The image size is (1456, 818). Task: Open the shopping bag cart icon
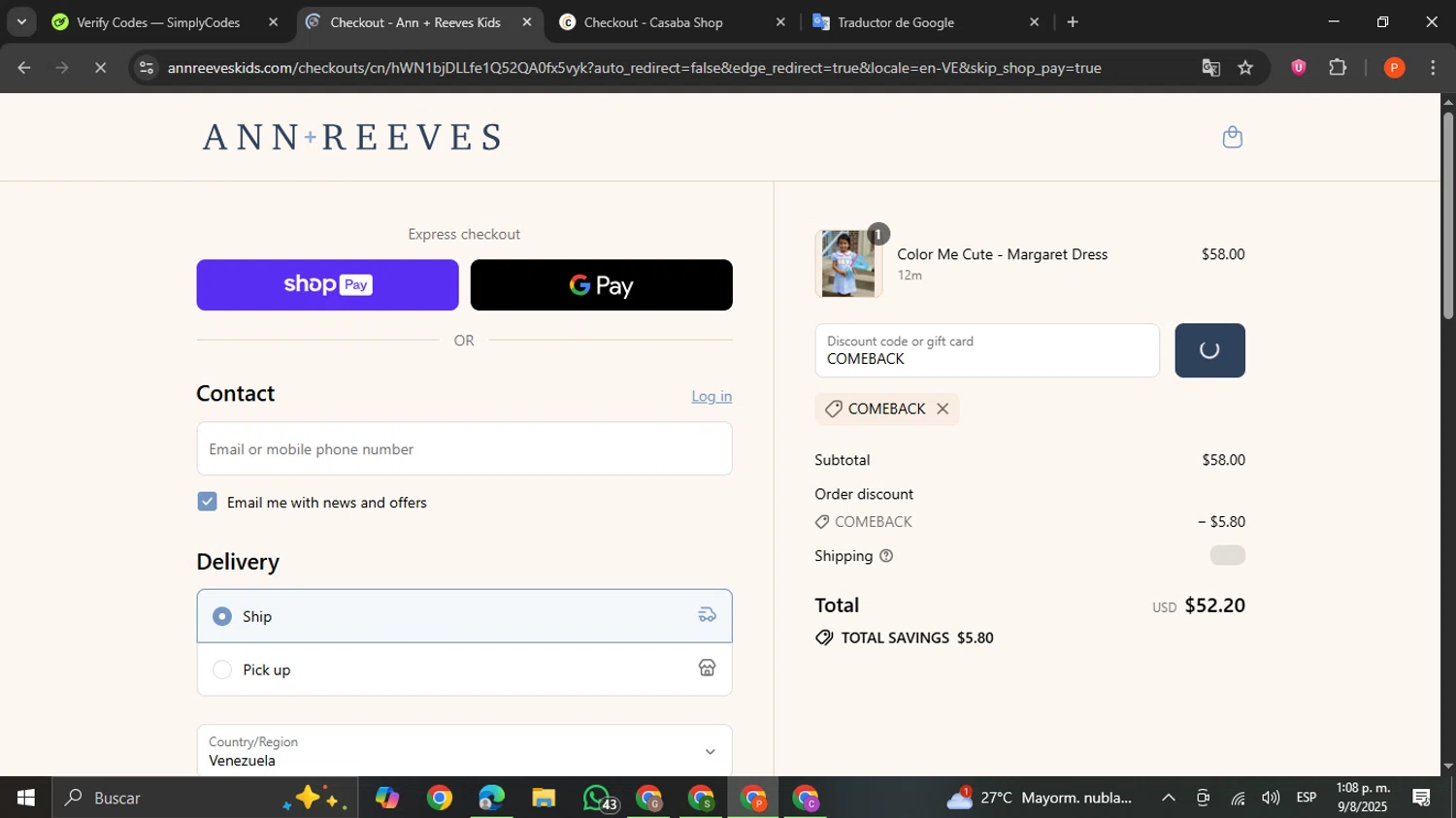click(x=1232, y=137)
